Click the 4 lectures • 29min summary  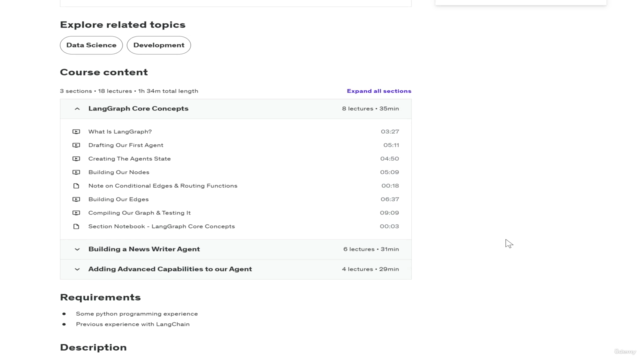(x=371, y=269)
